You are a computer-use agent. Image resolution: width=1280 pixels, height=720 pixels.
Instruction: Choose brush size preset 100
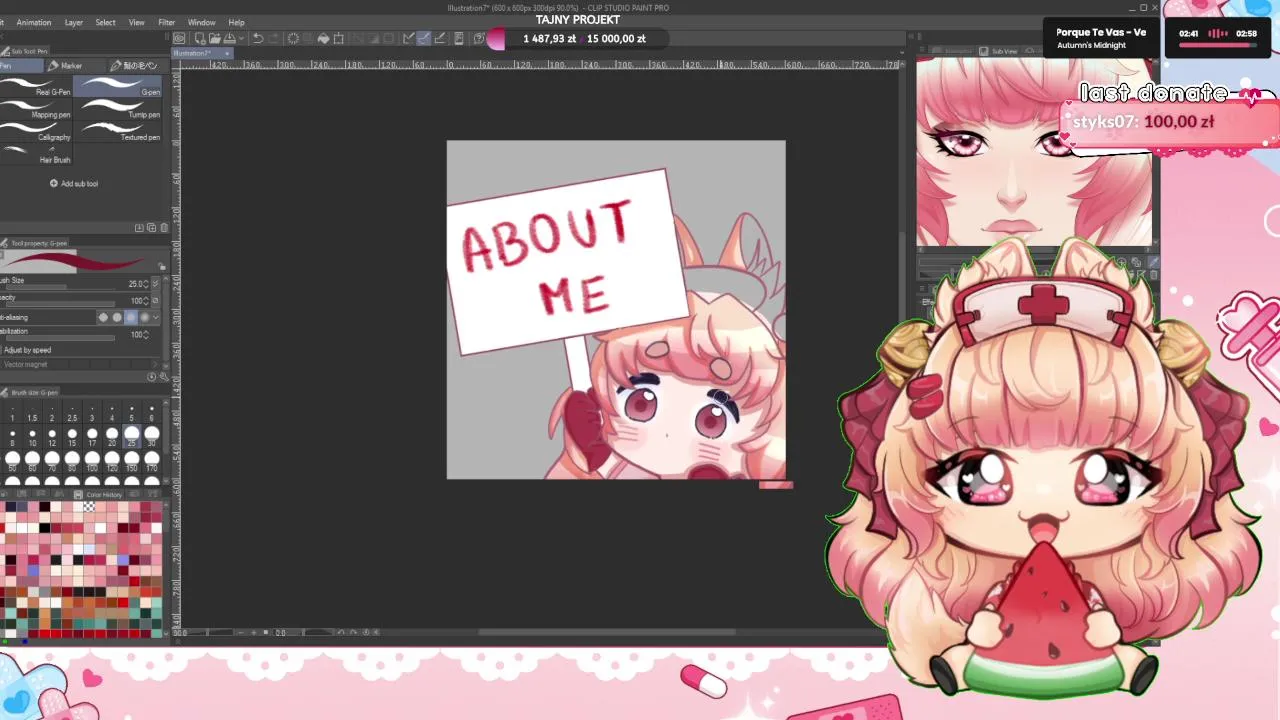92,459
